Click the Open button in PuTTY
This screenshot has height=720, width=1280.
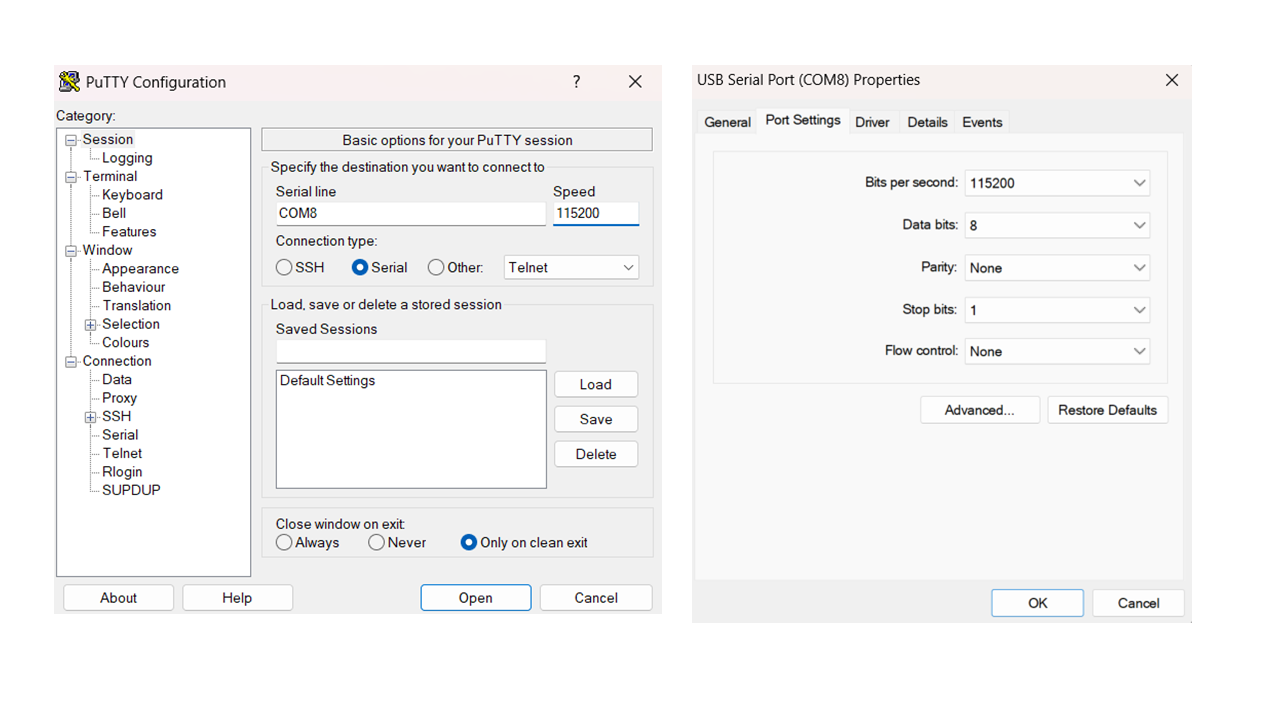(x=476, y=598)
